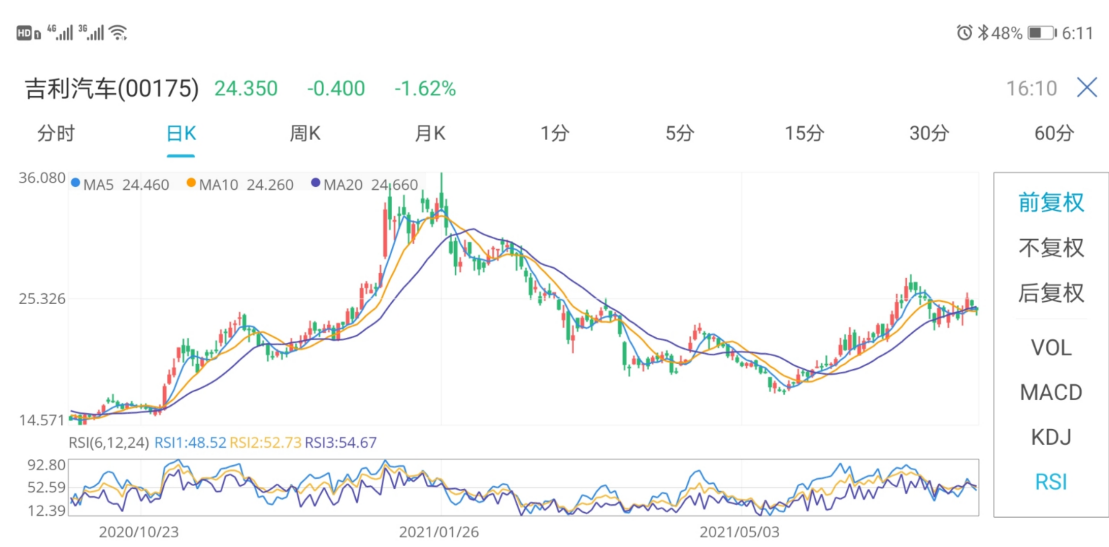Switch to the 分时 tab
Image resolution: width=1109 pixels, height=547 pixels.
[x=56, y=133]
